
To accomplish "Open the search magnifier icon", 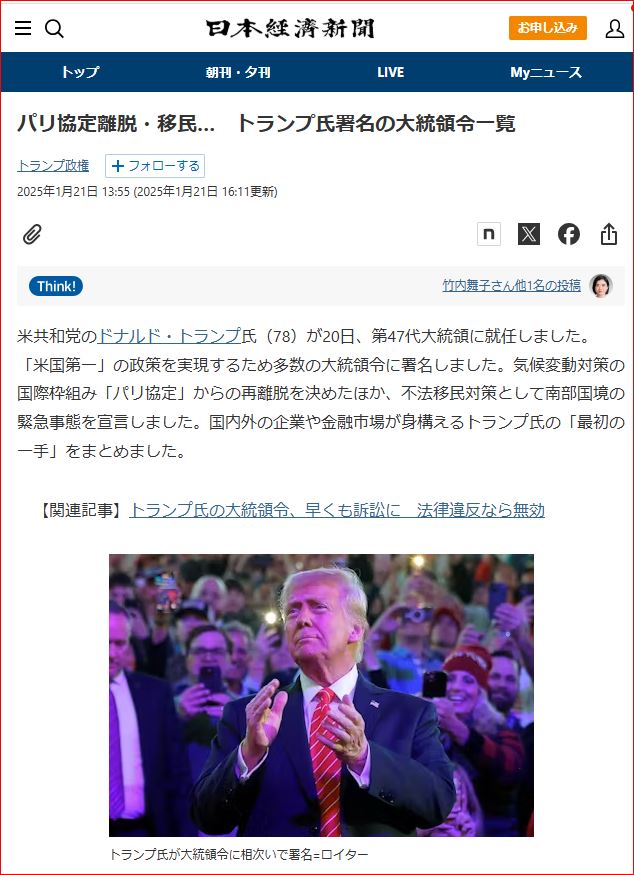I will [54, 28].
